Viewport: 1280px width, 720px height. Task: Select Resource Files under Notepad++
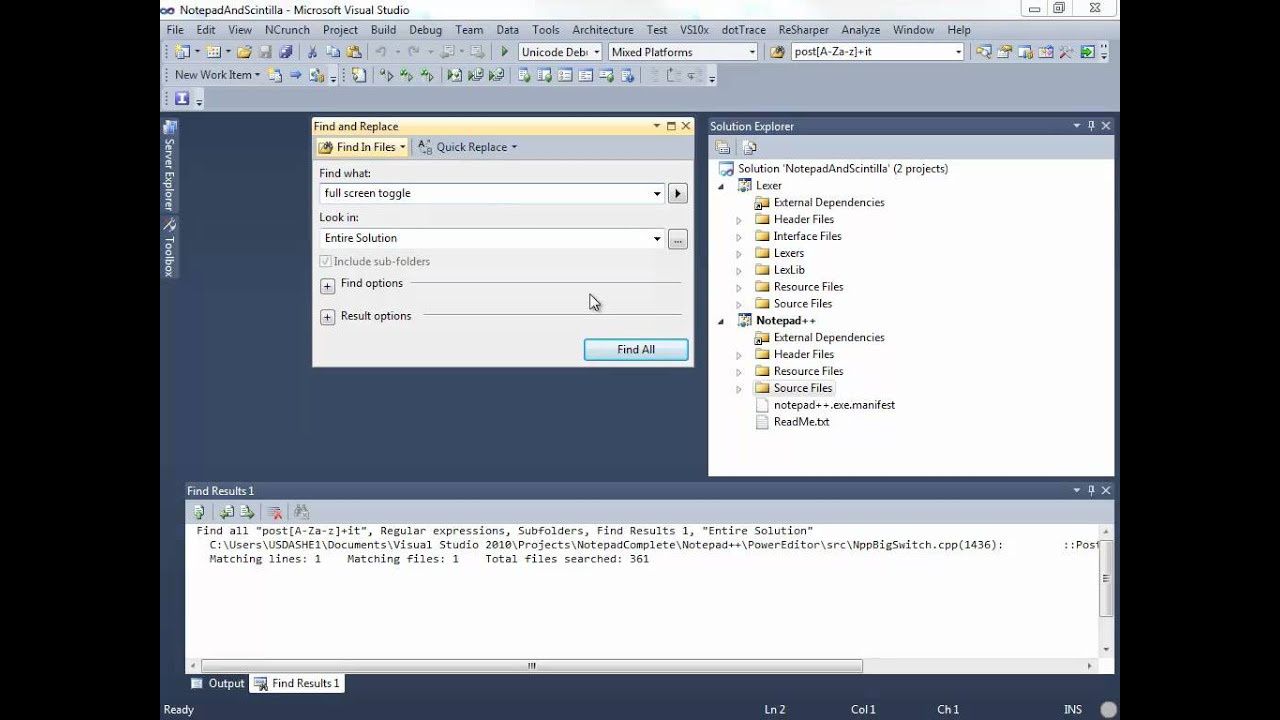point(808,371)
